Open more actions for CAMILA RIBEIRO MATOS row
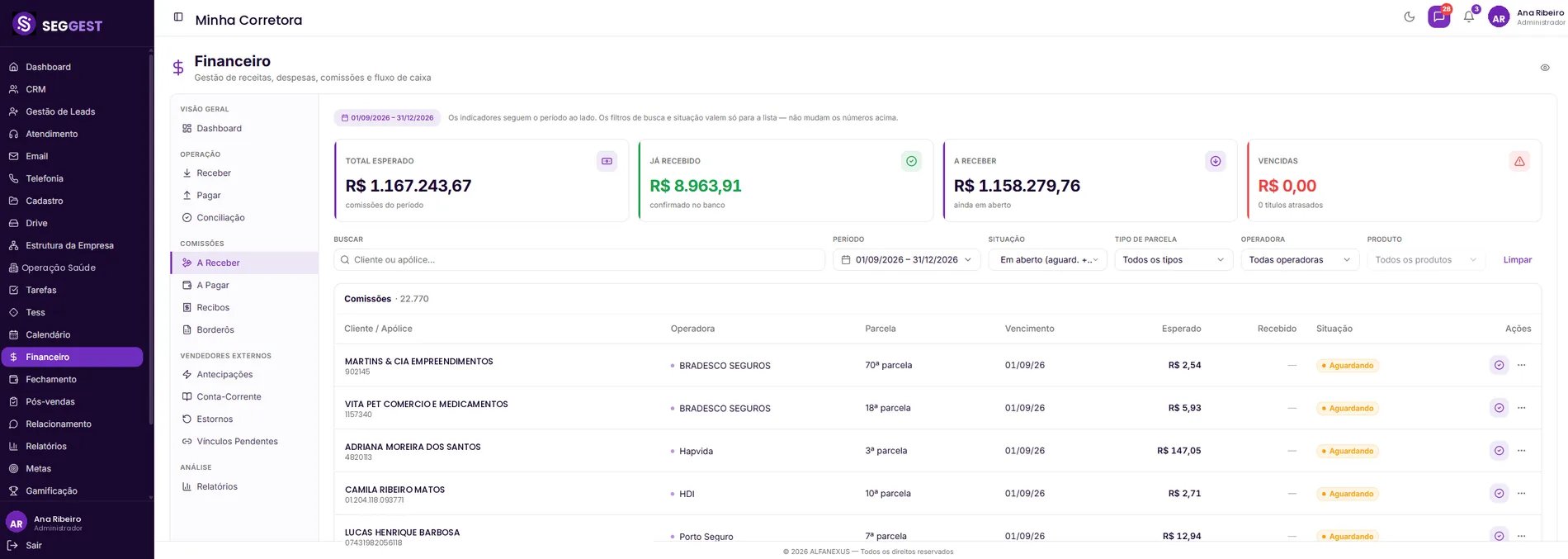 pyautogui.click(x=1521, y=494)
